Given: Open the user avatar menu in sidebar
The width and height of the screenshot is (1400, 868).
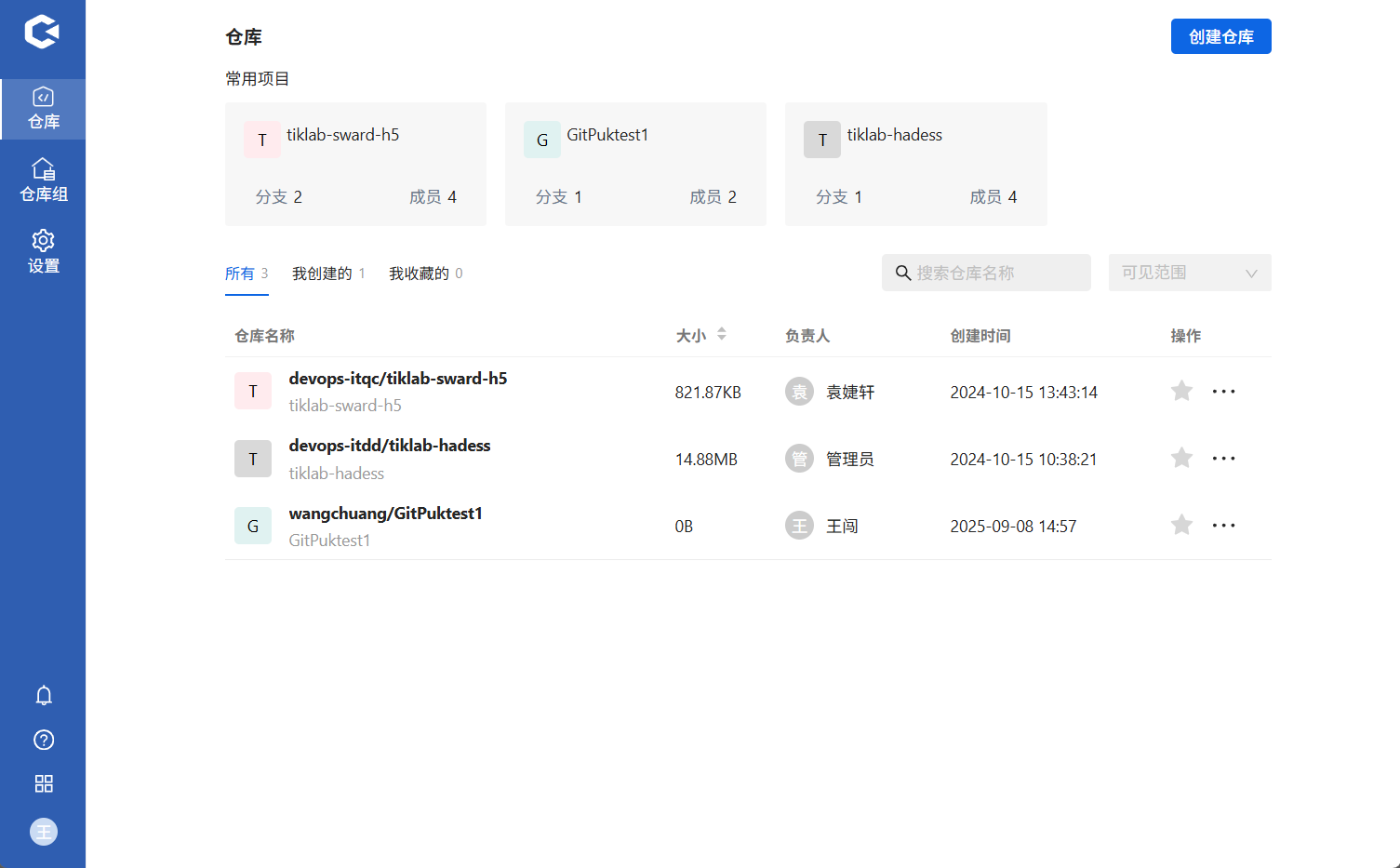Looking at the screenshot, I should pos(44,832).
